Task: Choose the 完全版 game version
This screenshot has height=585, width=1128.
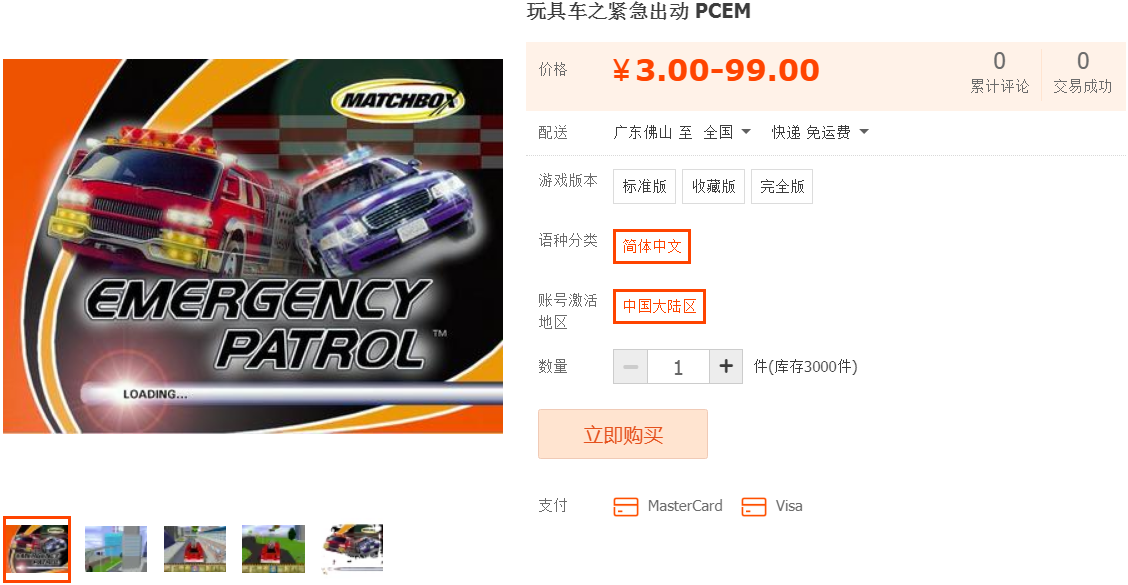Action: pyautogui.click(x=782, y=186)
